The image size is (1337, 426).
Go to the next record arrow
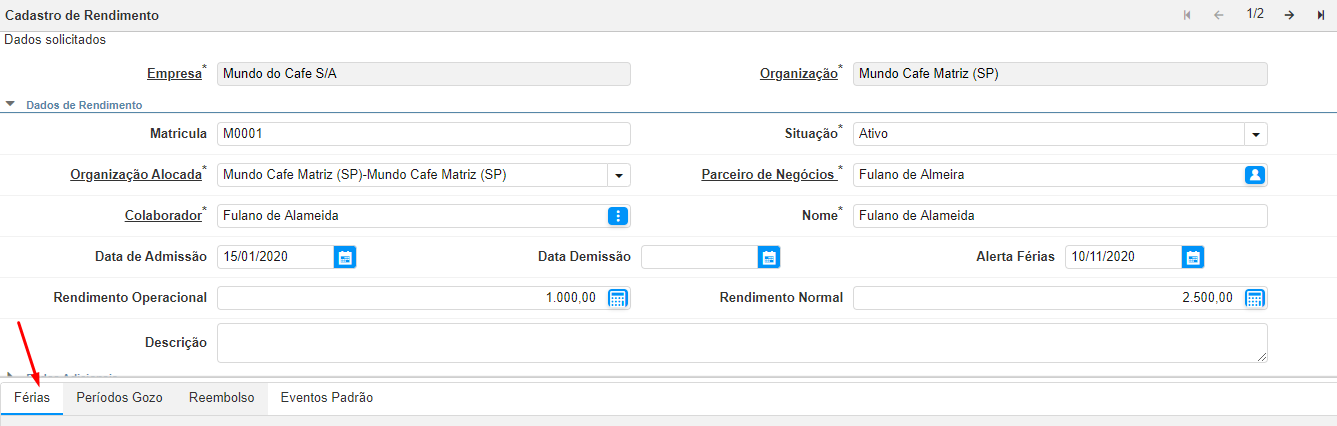[1290, 15]
